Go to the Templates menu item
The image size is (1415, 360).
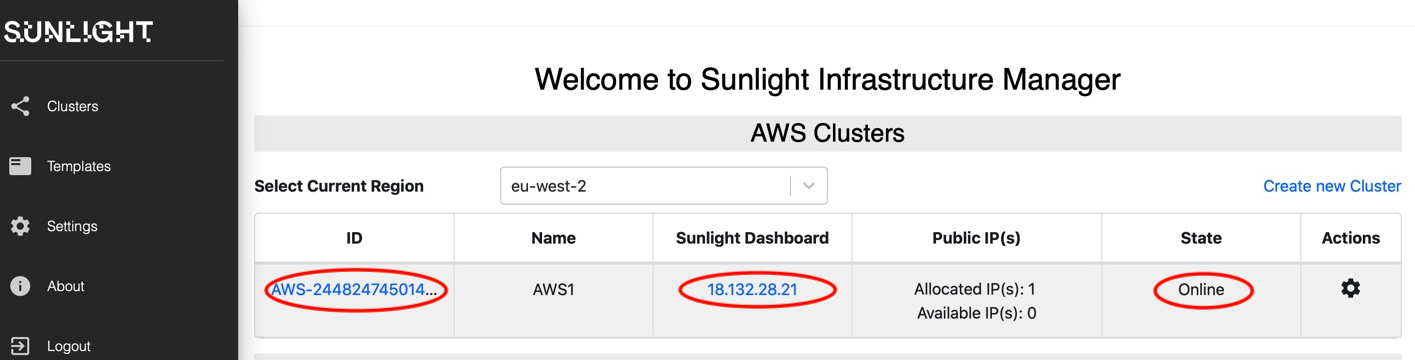[78, 166]
